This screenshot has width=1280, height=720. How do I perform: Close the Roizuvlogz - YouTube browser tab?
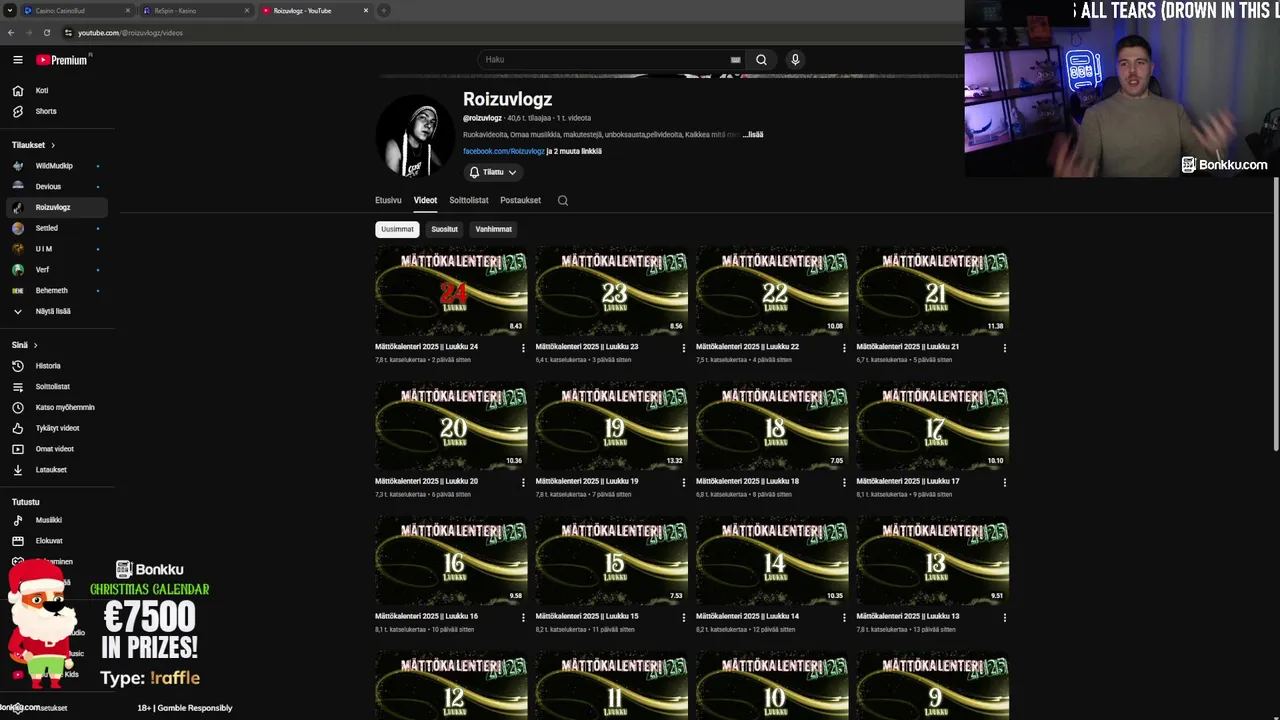pyautogui.click(x=366, y=11)
